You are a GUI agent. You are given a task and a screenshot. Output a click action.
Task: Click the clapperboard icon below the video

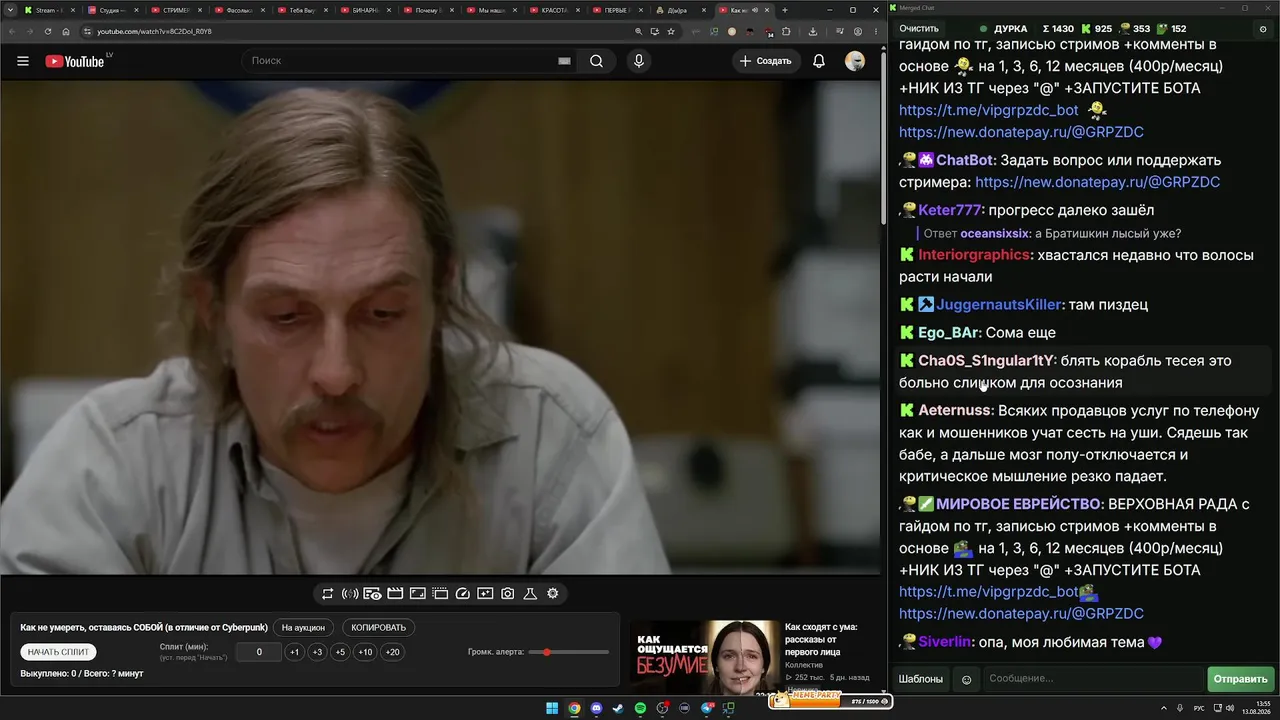(x=395, y=594)
